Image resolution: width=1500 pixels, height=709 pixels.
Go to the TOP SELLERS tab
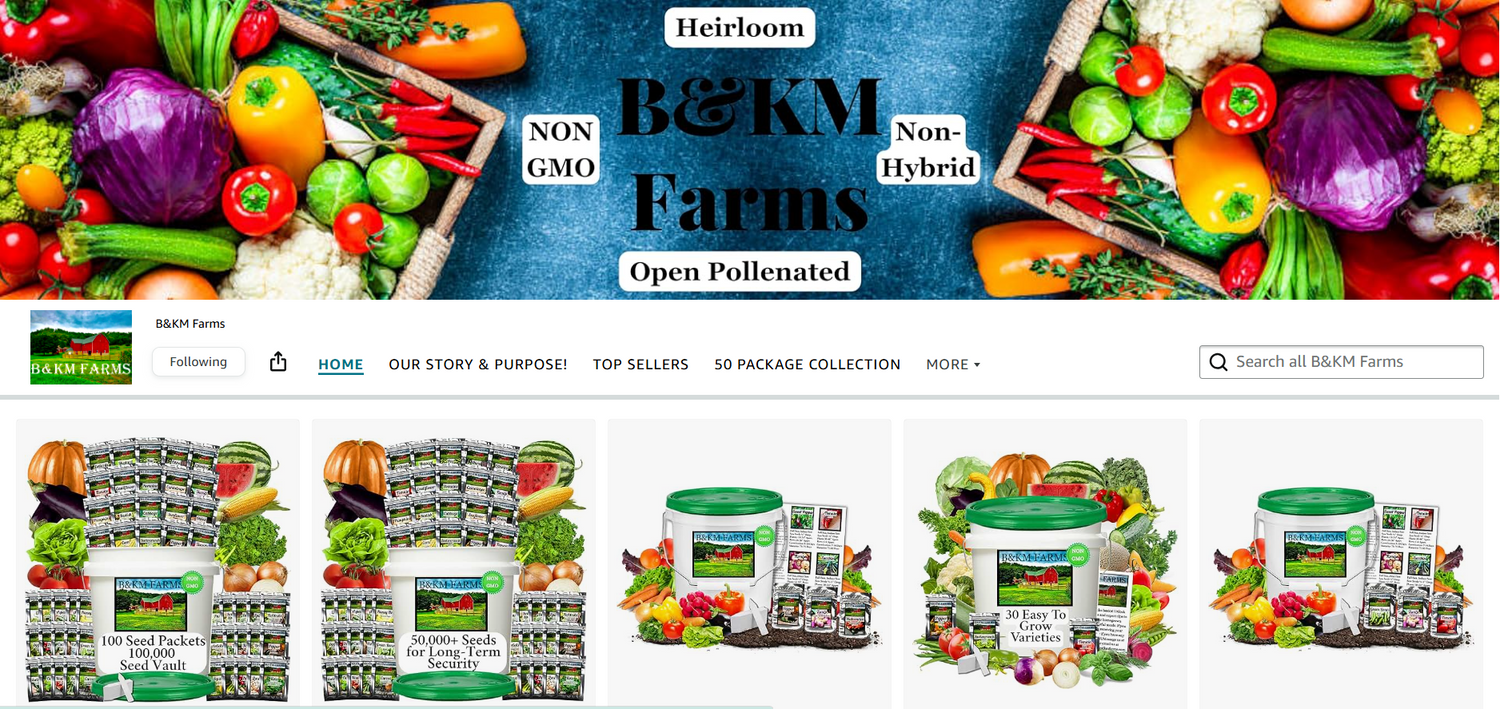pos(641,364)
